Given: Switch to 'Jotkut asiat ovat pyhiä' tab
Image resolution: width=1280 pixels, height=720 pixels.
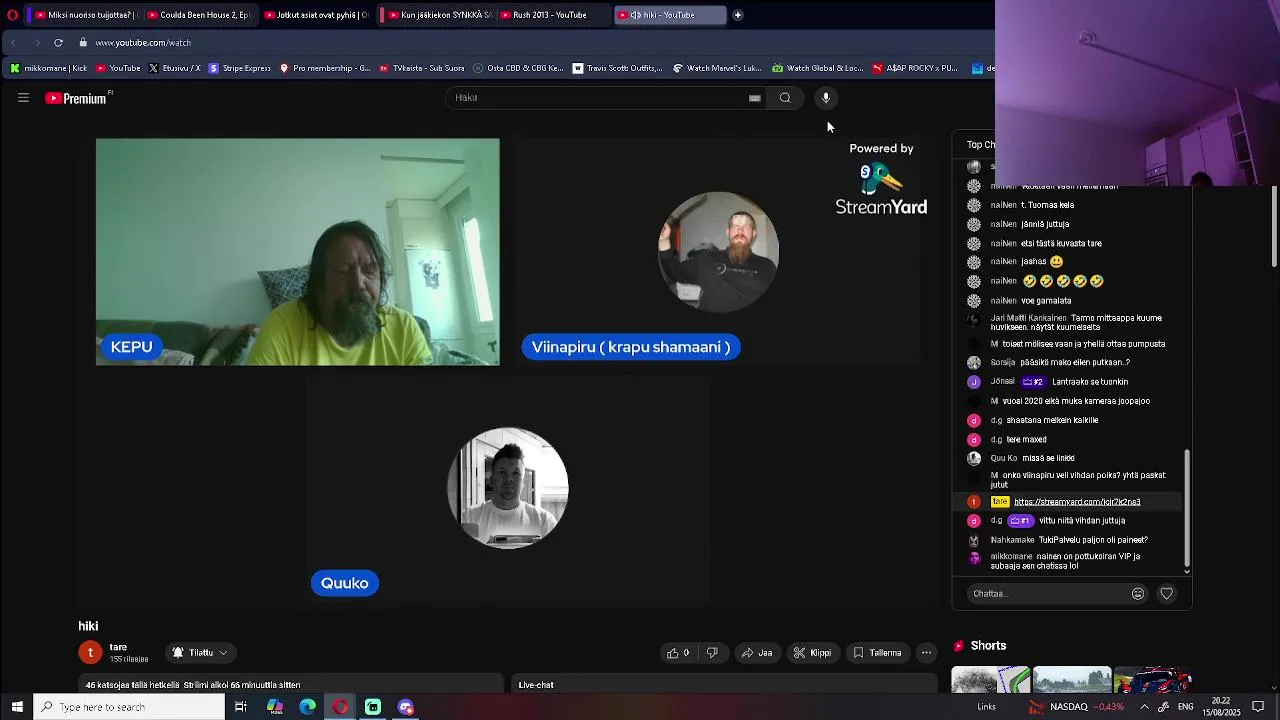Looking at the screenshot, I should tap(316, 15).
